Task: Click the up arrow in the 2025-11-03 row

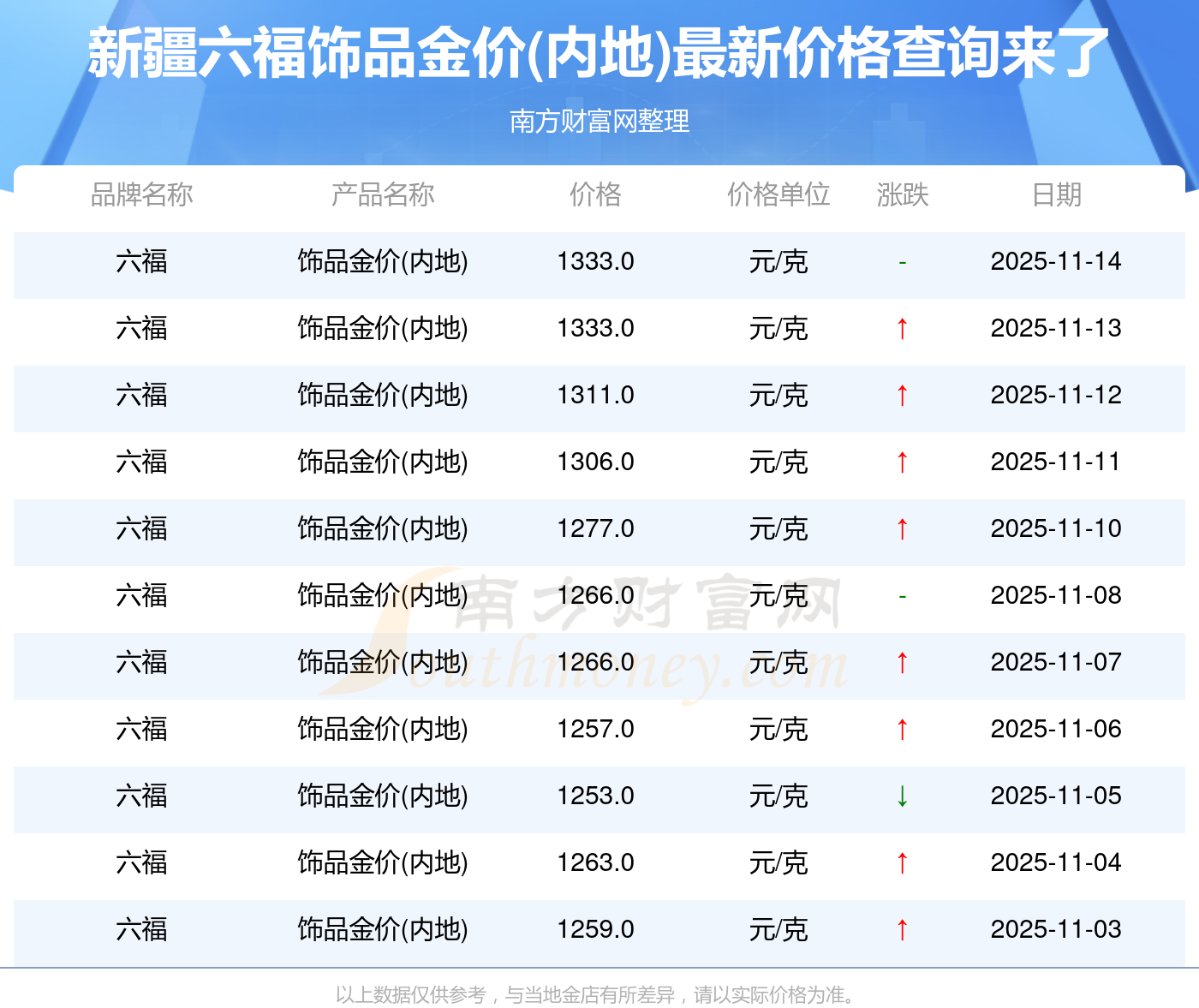Action: [902, 929]
